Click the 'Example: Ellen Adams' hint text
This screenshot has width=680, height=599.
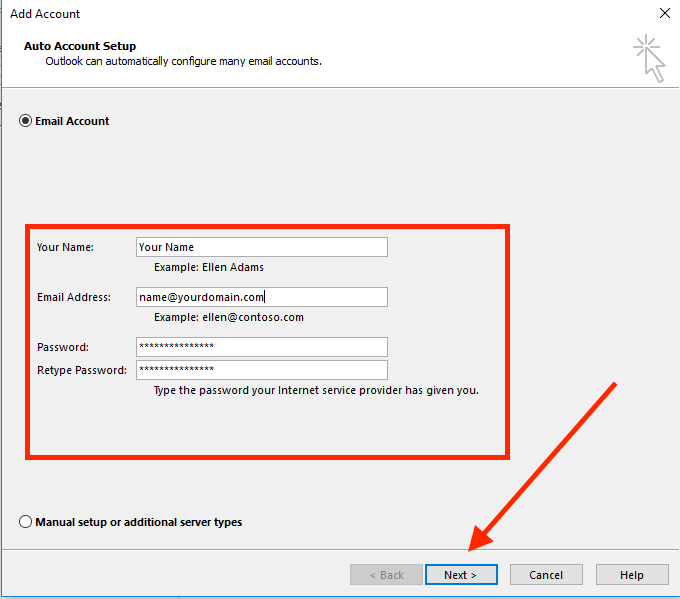[209, 268]
